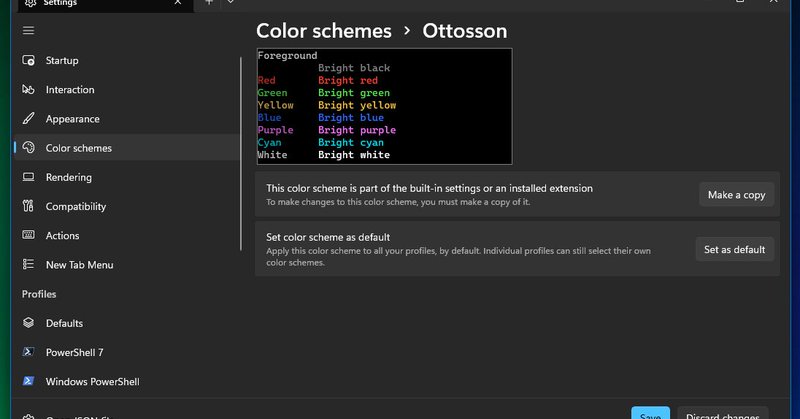Click the Bright blue preview text
This screenshot has width=800, height=419.
click(x=351, y=117)
